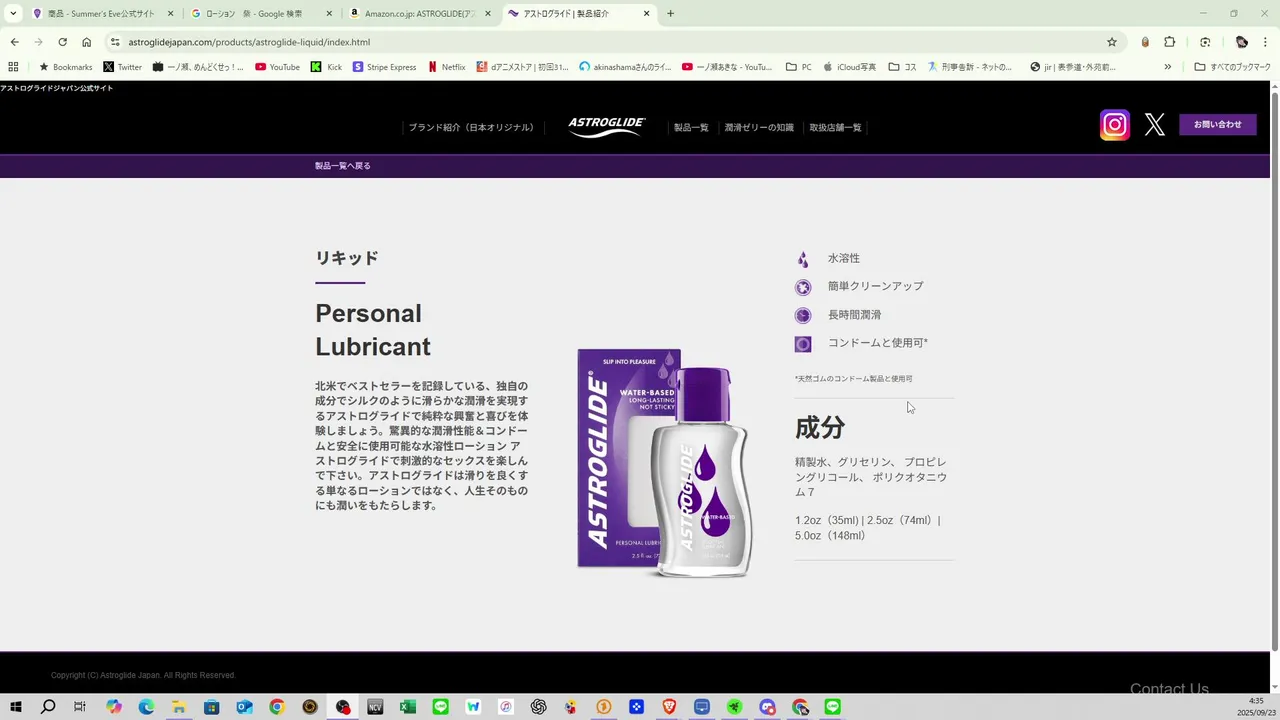Open Microsoft Edge from taskbar
This screenshot has width=1280, height=720.
pyautogui.click(x=146, y=707)
